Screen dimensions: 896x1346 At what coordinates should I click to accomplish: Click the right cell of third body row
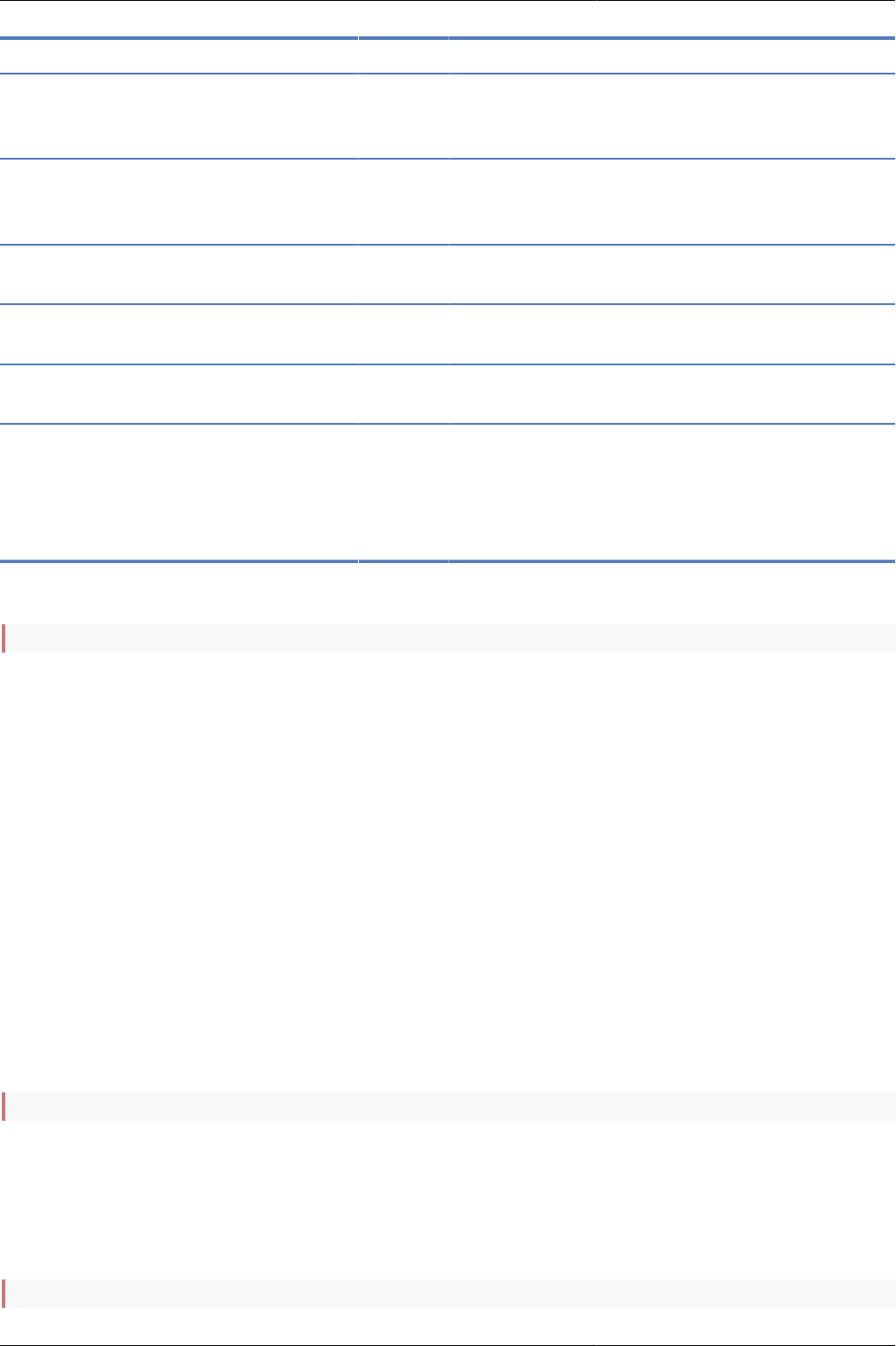pos(671,275)
